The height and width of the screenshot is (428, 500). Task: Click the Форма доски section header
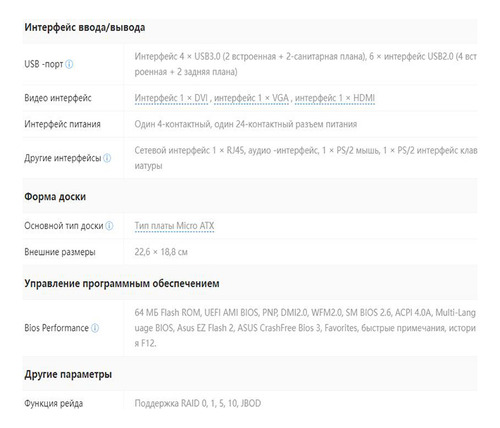55,197
